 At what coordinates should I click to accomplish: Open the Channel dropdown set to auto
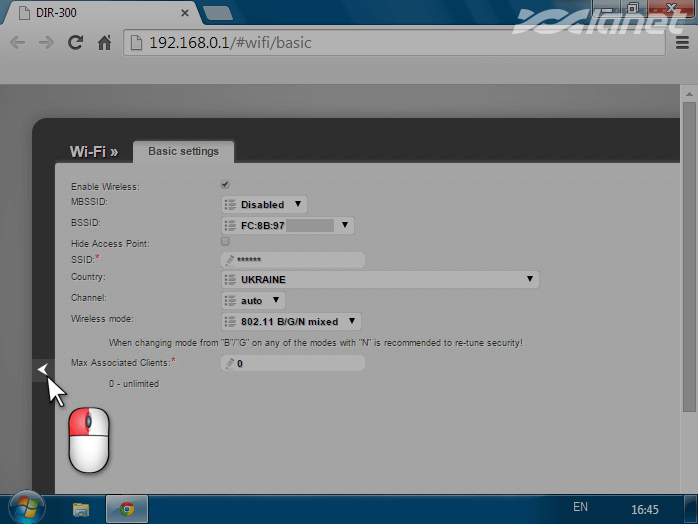tap(253, 300)
